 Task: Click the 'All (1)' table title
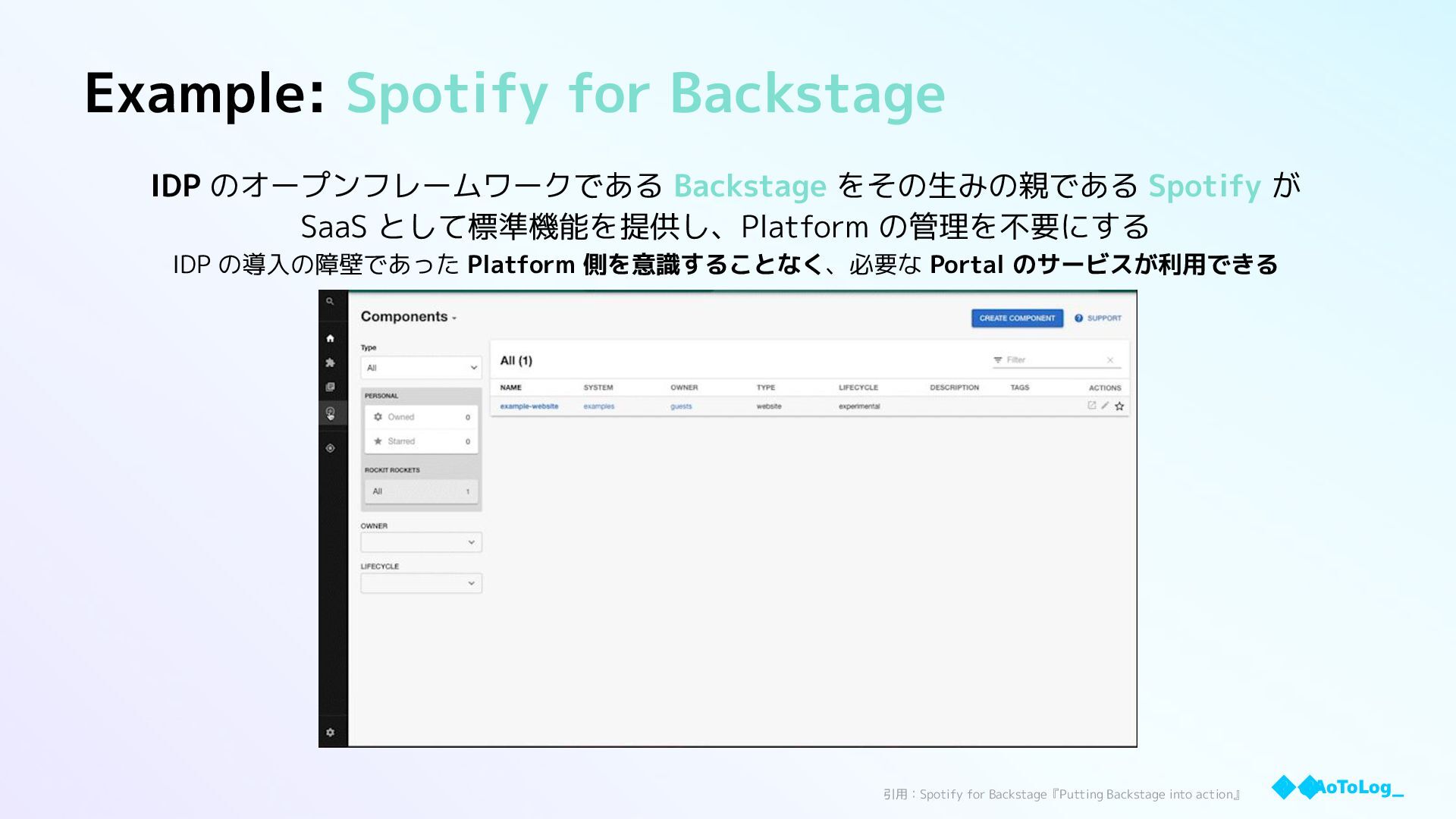(x=516, y=361)
